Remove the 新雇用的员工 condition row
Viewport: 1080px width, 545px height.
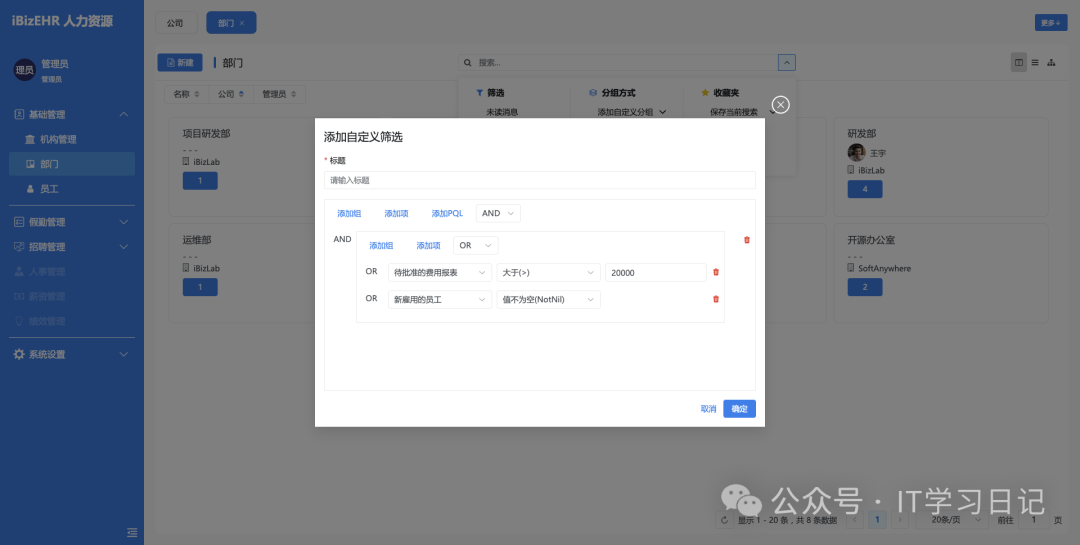click(x=715, y=299)
